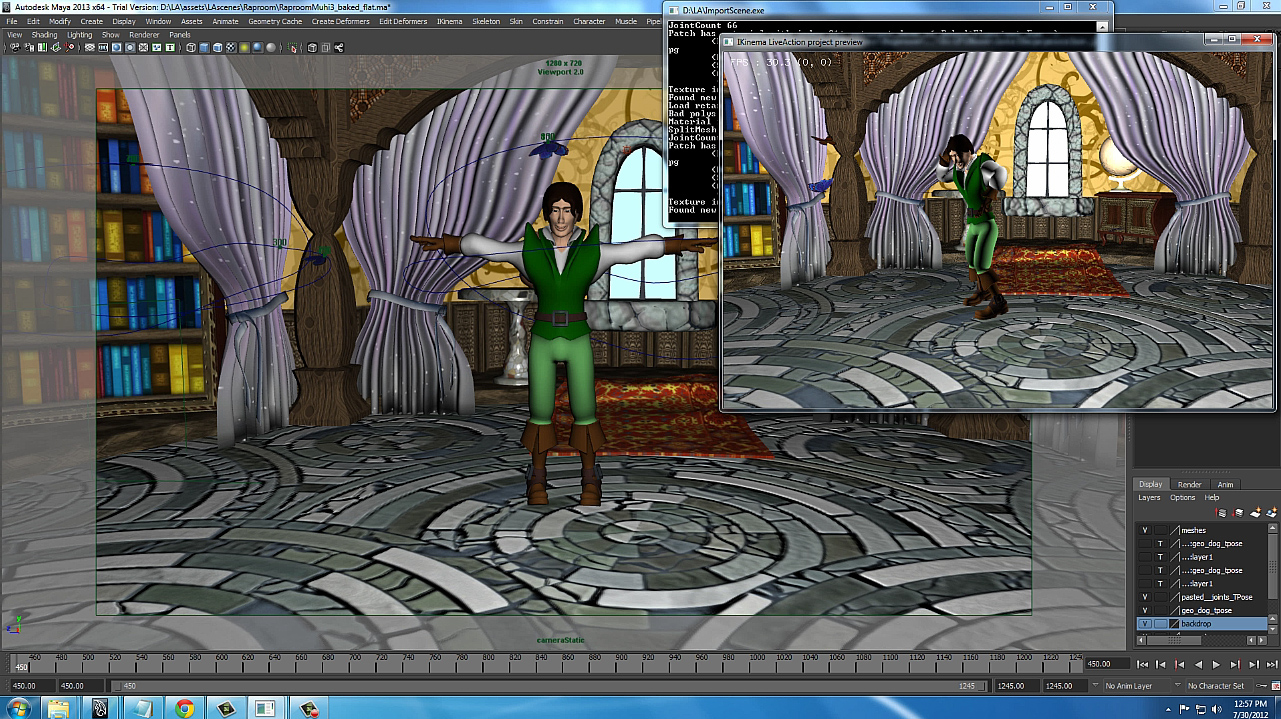The height and width of the screenshot is (719, 1281).
Task: Create new layer and assign selected objects
Action: click(1272, 512)
